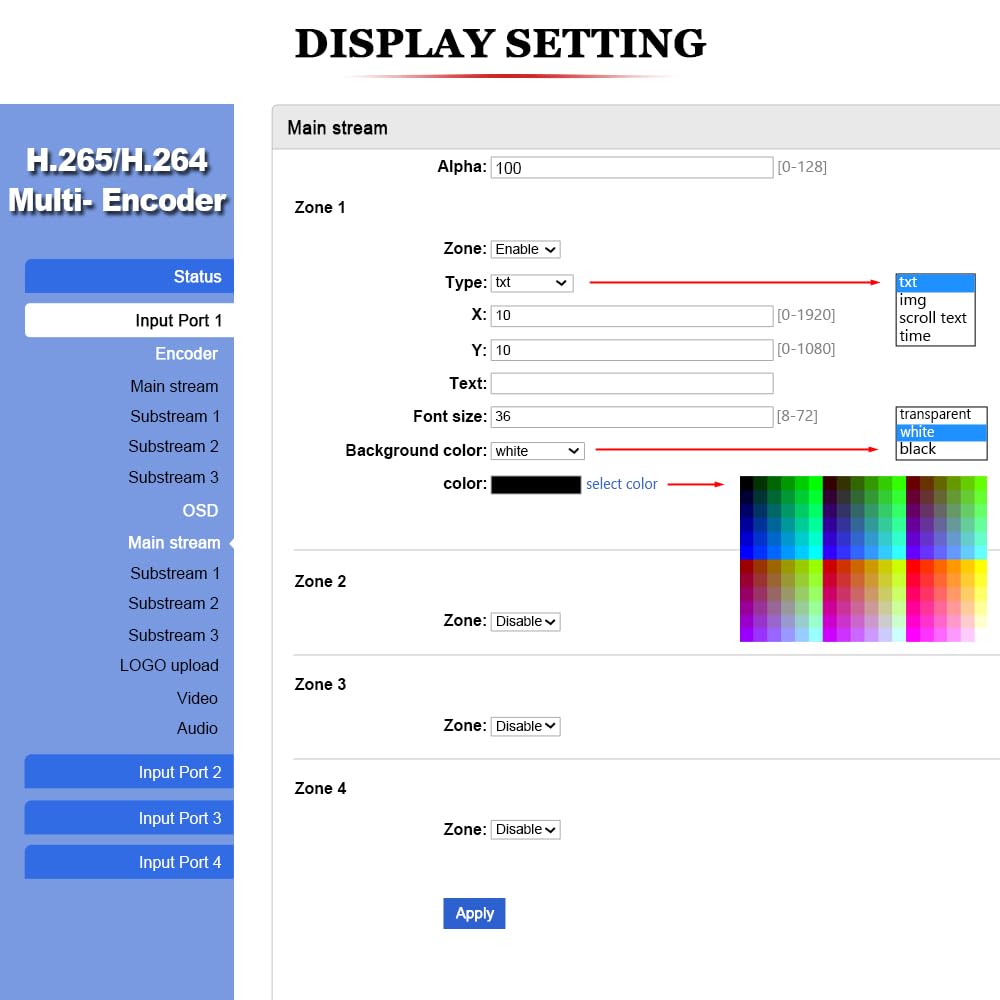Viewport: 1000px width, 1000px height.
Task: Focus the Text input field
Action: [x=631, y=383]
